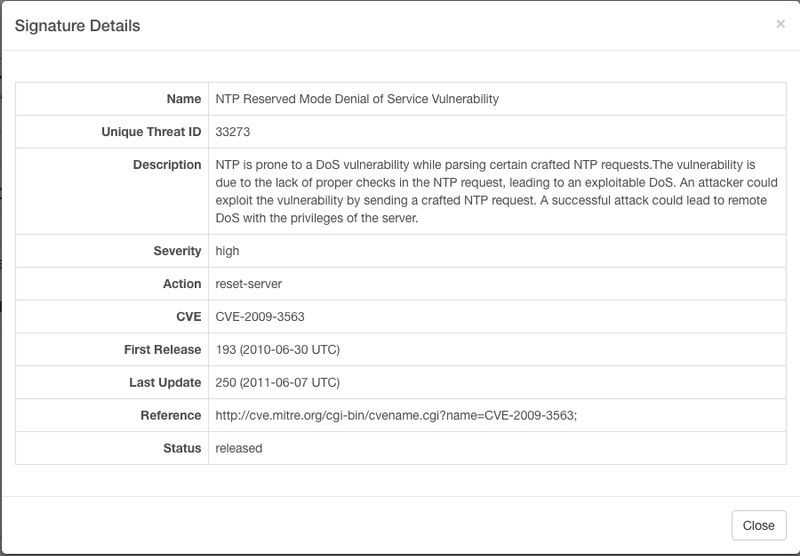Select the NTP Reserved Mode vulnerability name

click(357, 99)
